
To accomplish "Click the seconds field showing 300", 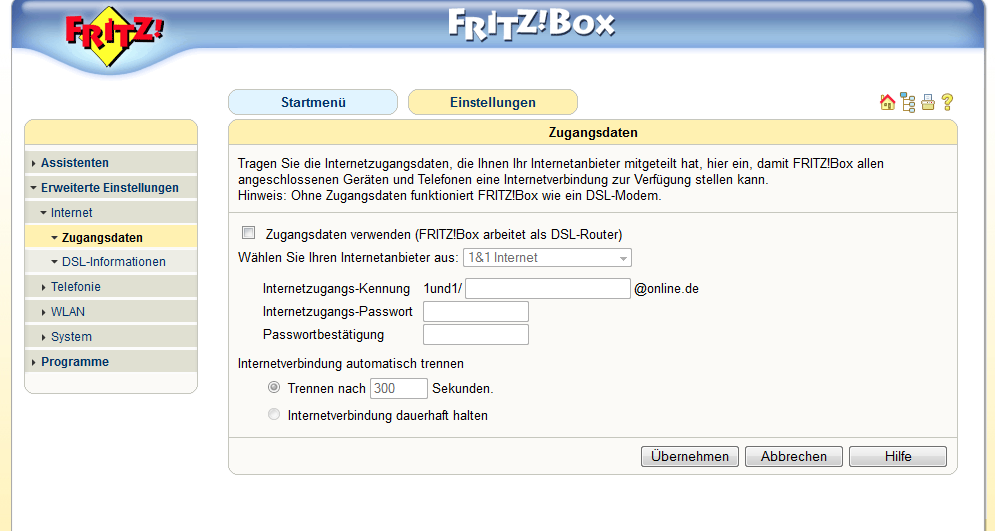I will [x=399, y=388].
